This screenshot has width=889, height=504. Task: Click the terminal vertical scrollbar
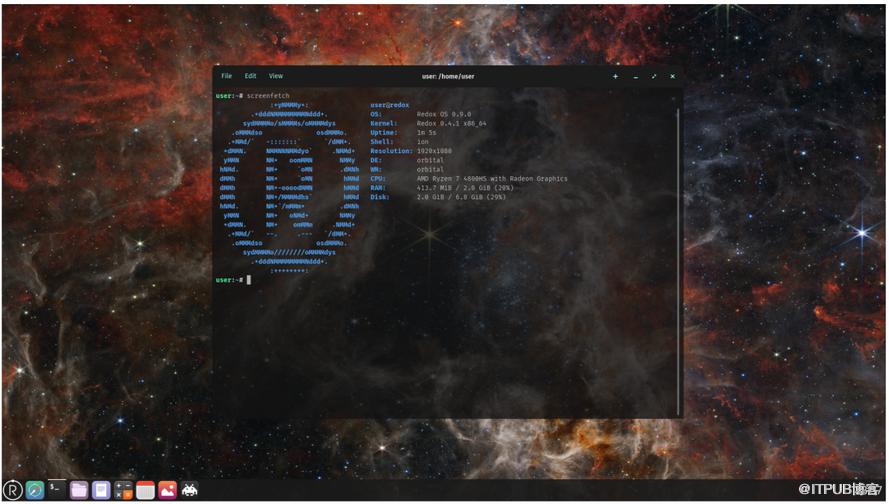(678, 261)
